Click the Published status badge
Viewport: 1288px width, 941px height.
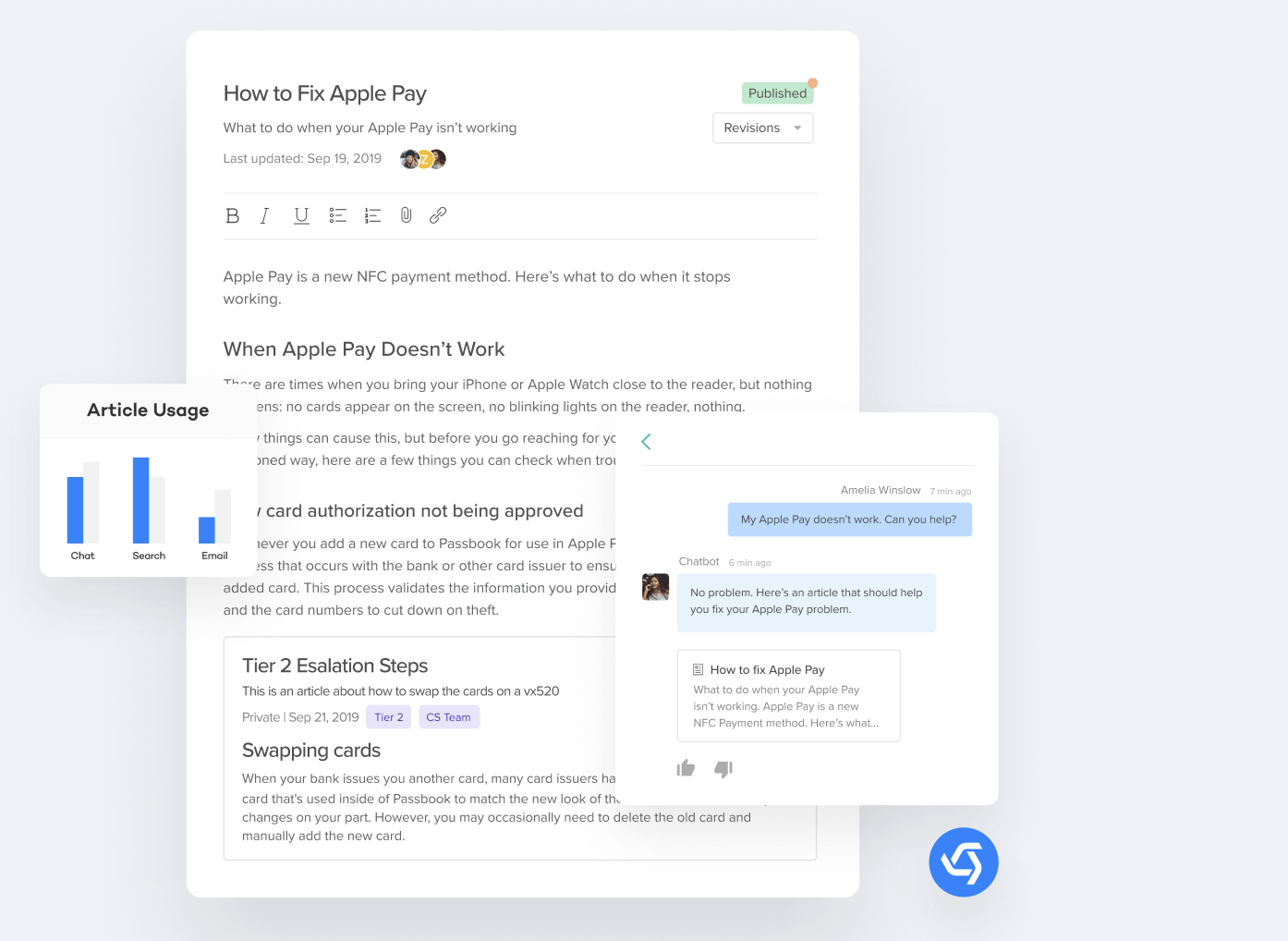tap(777, 93)
